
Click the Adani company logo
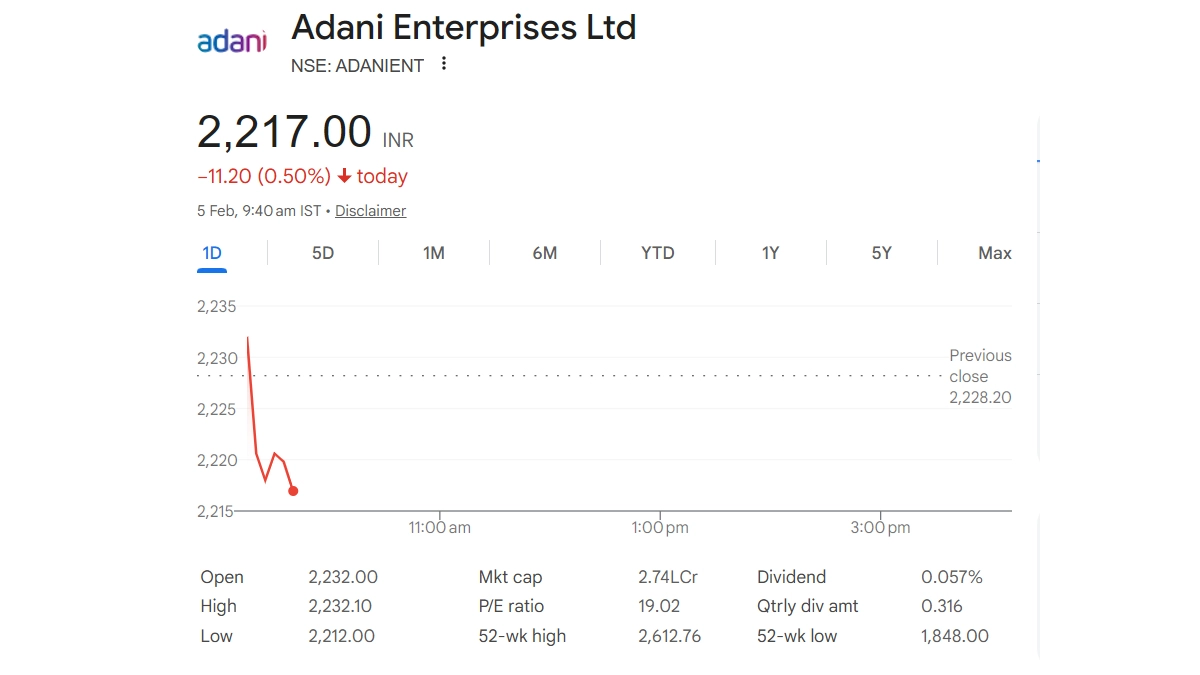(232, 42)
